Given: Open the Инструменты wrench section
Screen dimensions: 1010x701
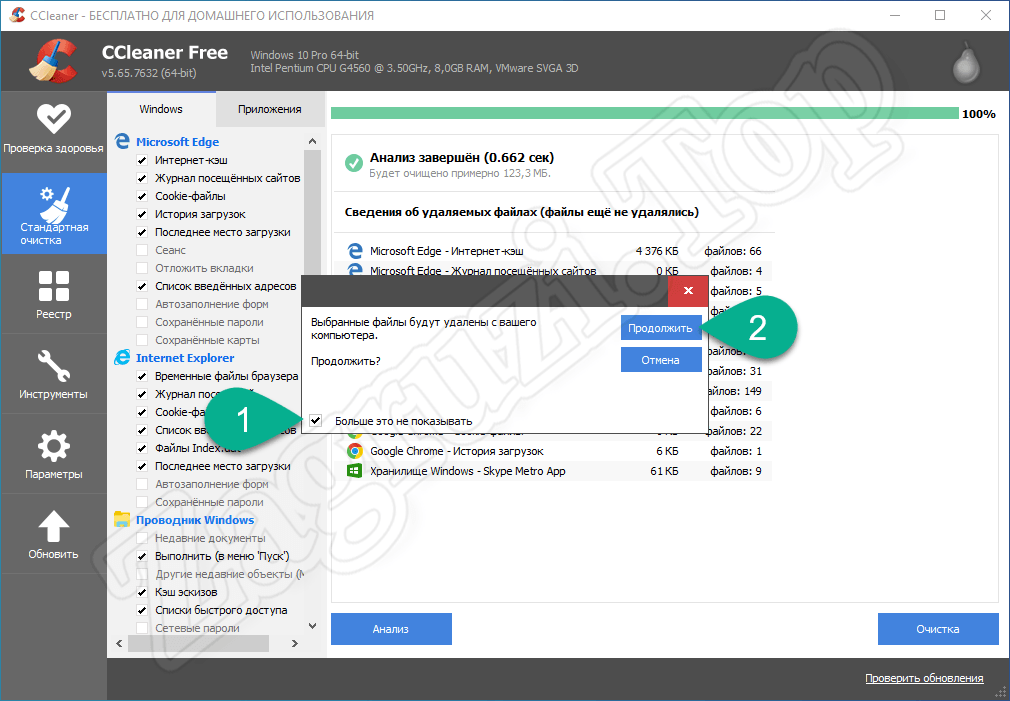Looking at the screenshot, I should tap(53, 374).
